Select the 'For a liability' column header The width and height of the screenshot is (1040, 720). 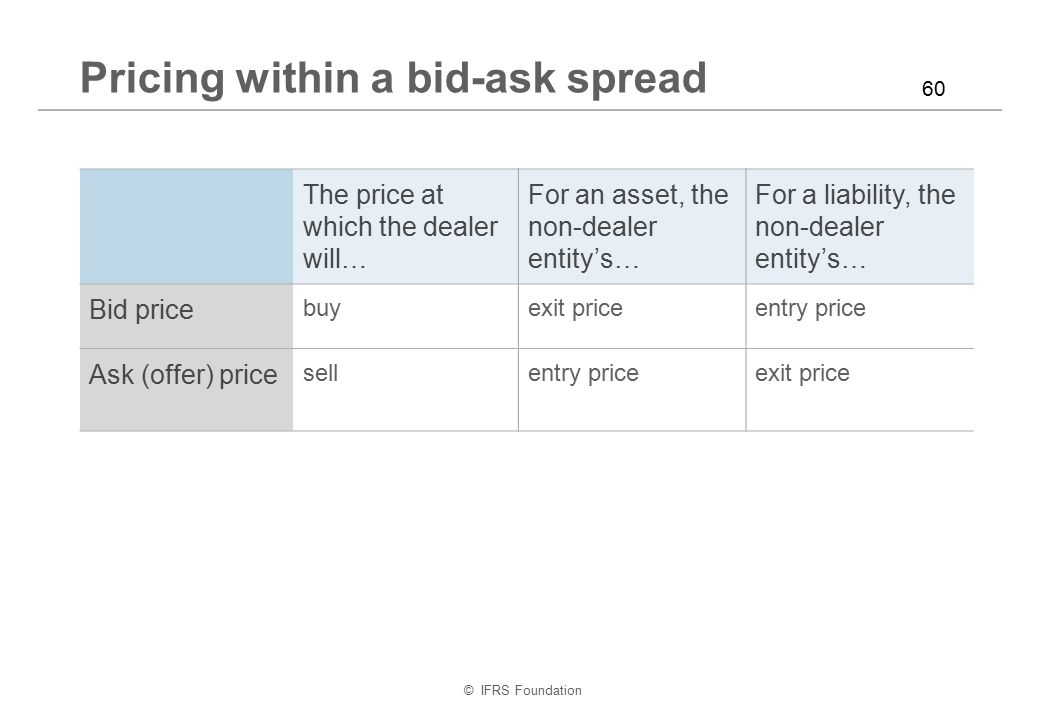[860, 227]
